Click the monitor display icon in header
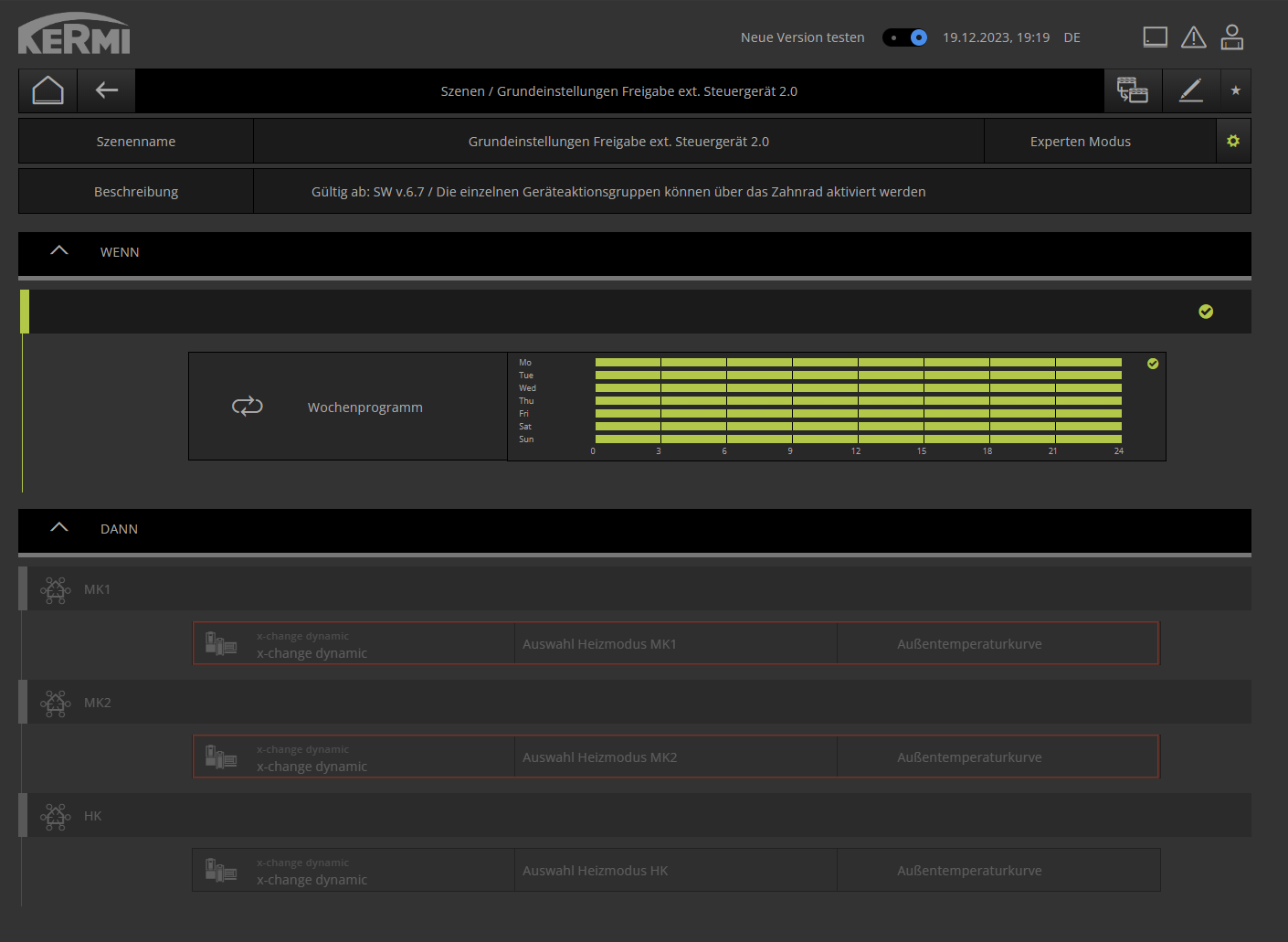Image resolution: width=1288 pixels, height=942 pixels. click(1155, 37)
